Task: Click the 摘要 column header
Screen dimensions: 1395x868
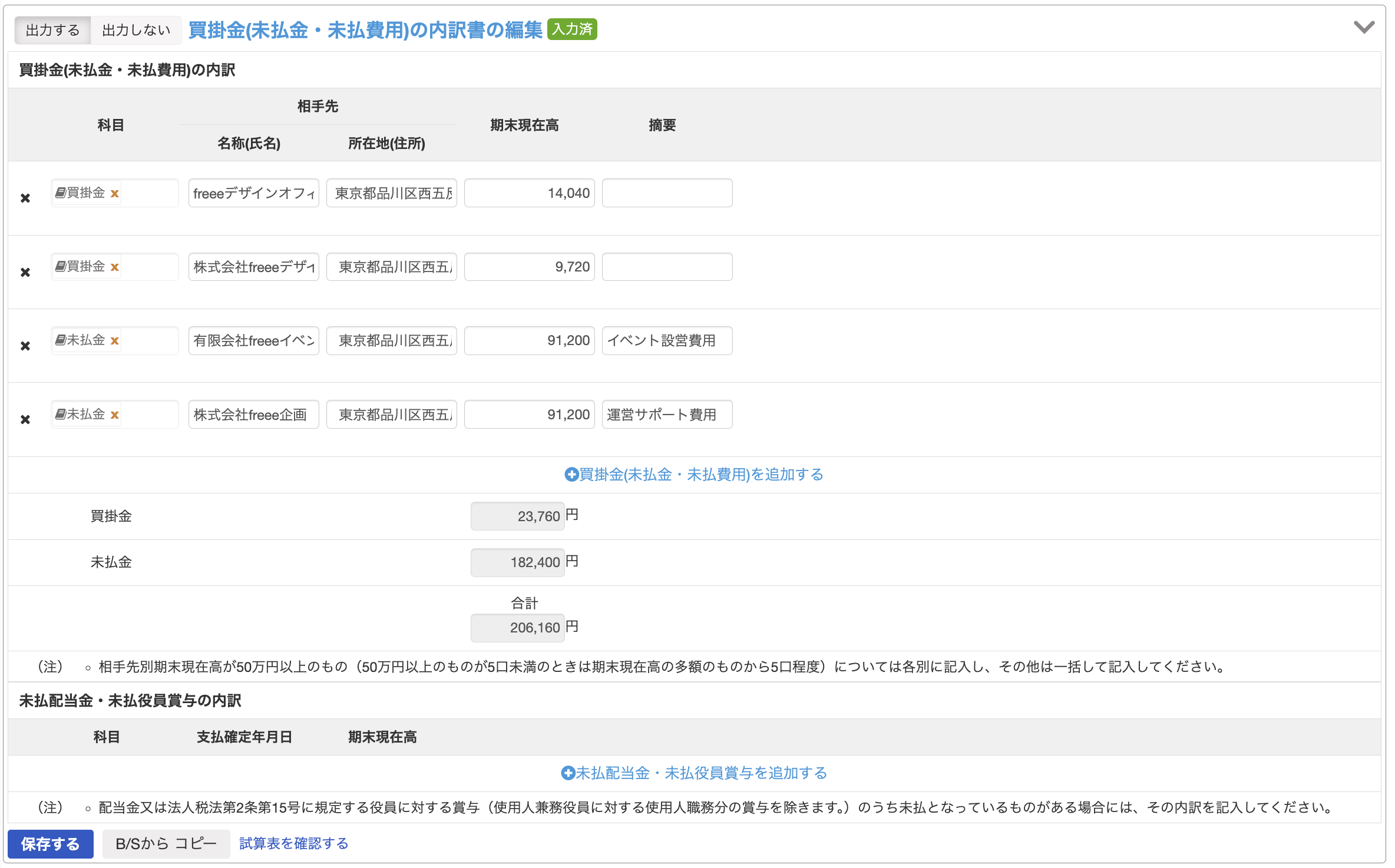Action: click(x=662, y=125)
